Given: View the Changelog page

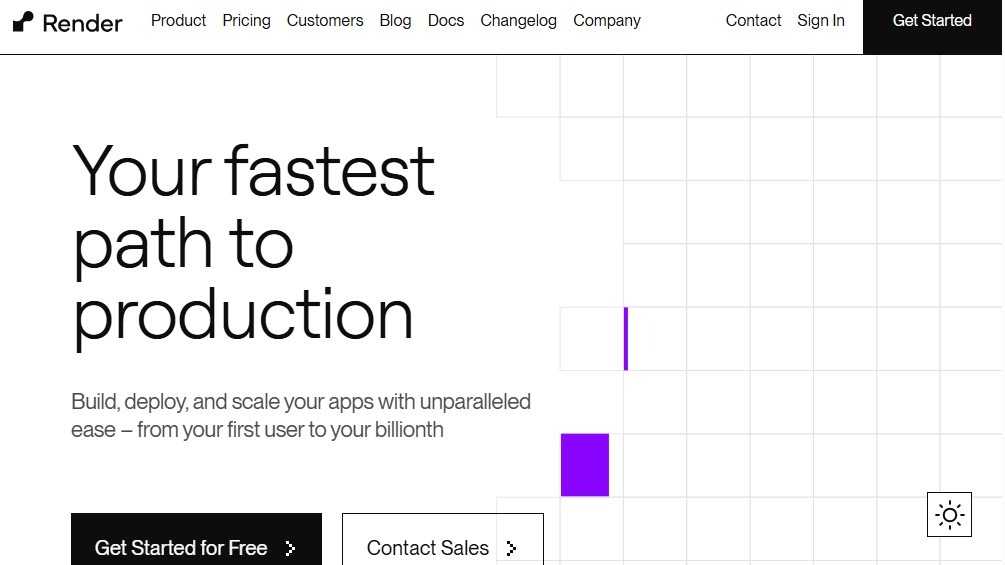Looking at the screenshot, I should tap(518, 20).
